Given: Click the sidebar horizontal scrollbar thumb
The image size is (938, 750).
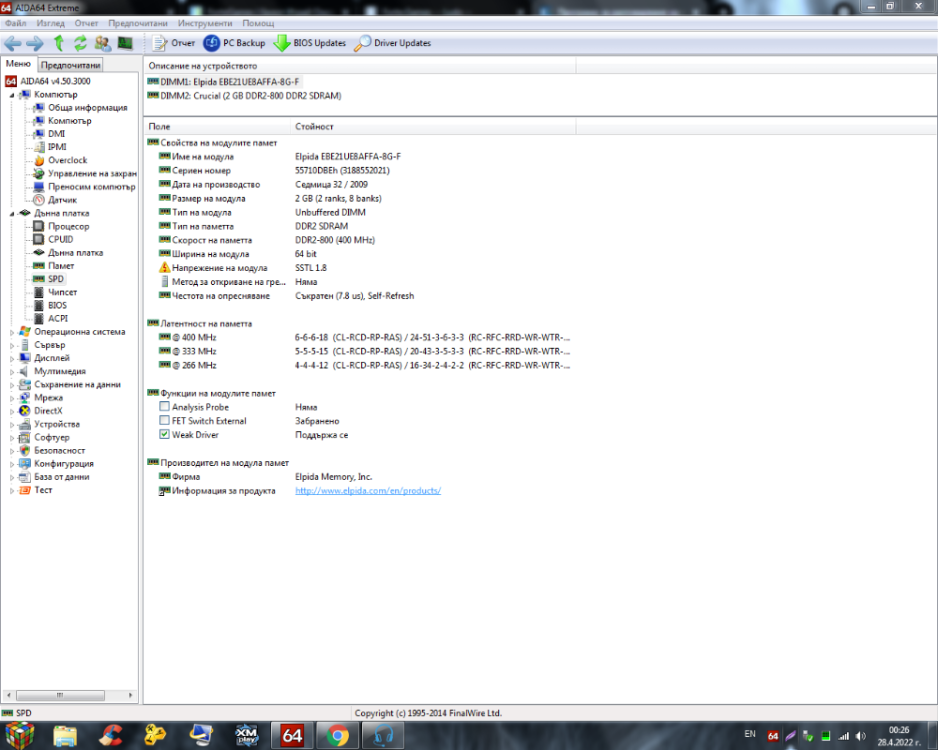Looking at the screenshot, I should click(60, 695).
